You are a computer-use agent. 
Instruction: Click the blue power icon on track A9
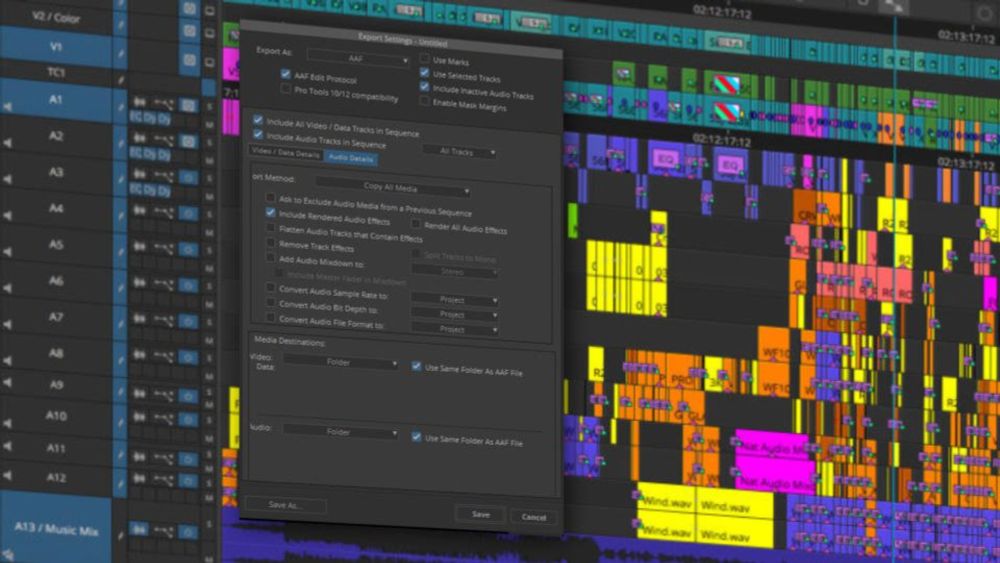(x=188, y=396)
